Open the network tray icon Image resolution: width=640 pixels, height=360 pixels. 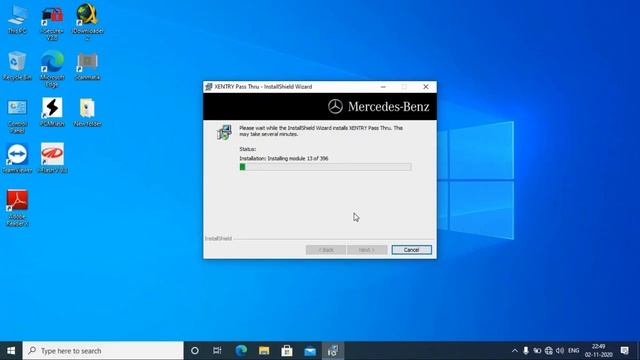pos(549,351)
